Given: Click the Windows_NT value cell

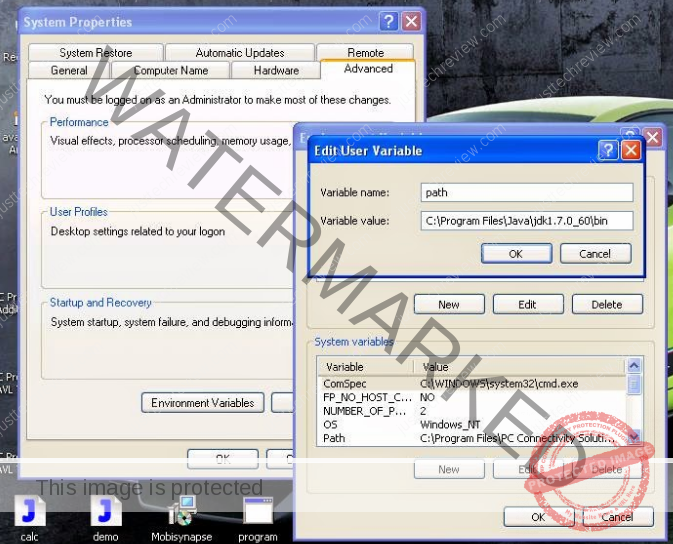Looking at the screenshot, I should click(450, 425).
